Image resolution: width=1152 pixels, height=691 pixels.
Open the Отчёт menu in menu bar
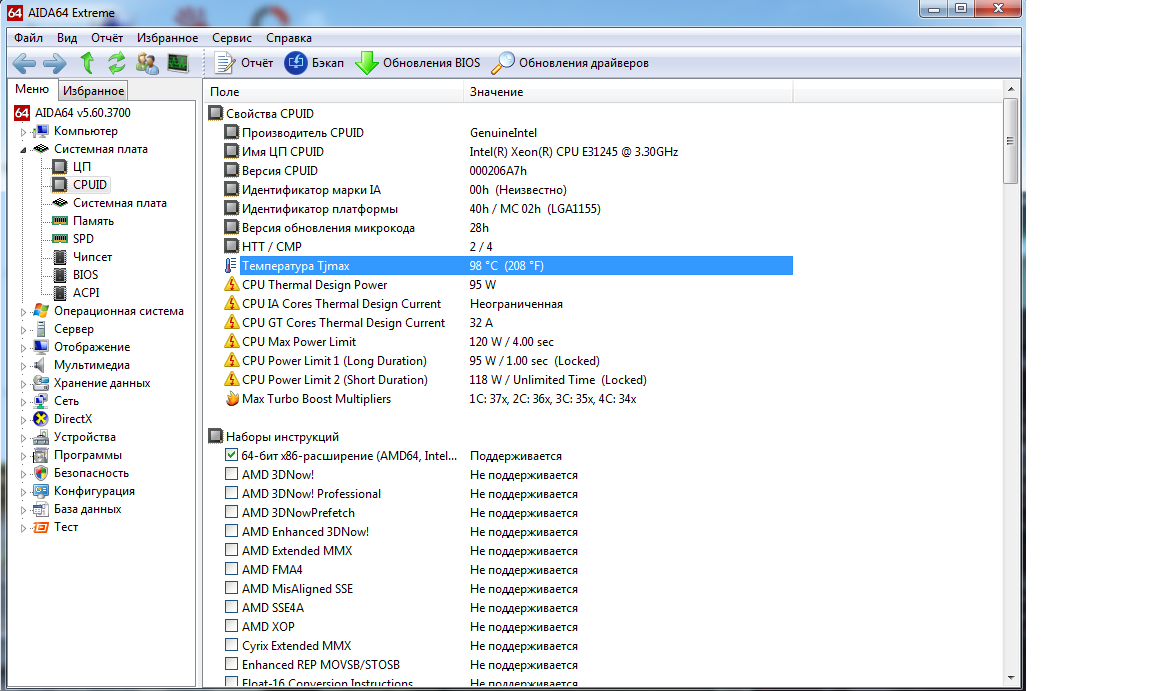point(107,37)
